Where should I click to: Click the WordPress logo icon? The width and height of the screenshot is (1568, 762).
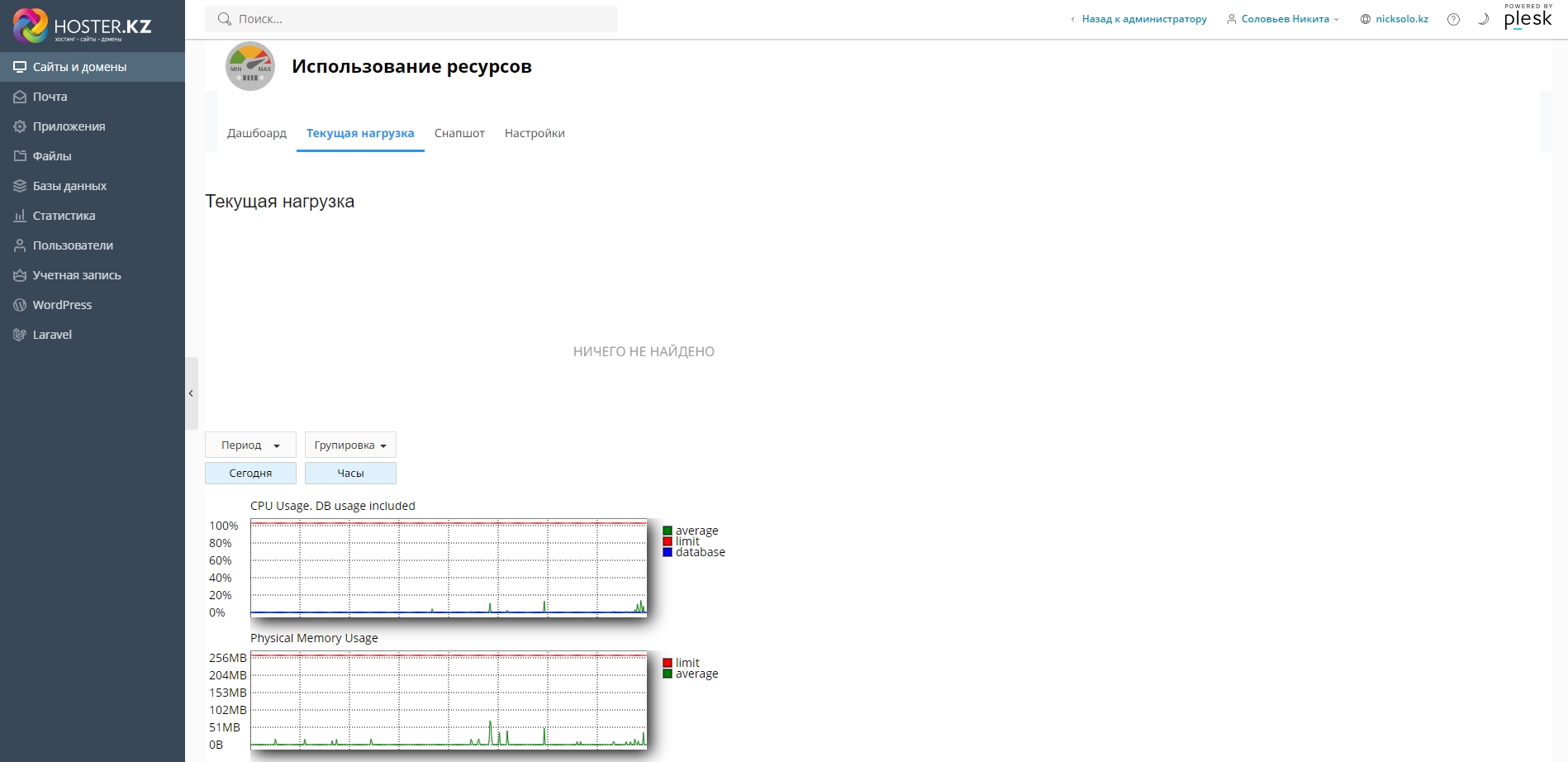(x=20, y=305)
